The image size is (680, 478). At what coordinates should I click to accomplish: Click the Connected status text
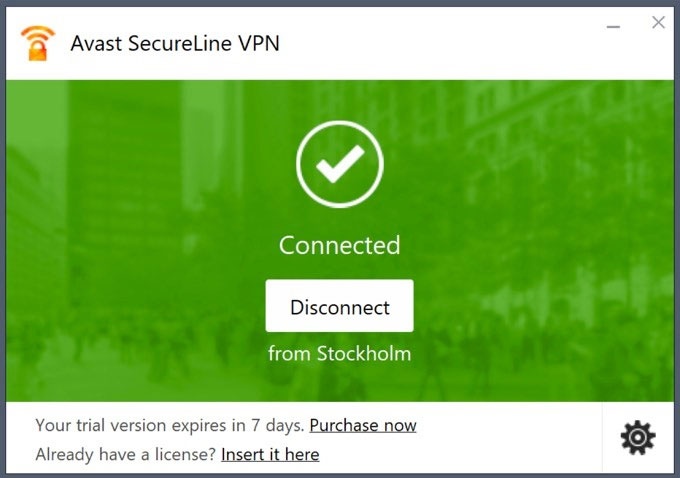339,245
